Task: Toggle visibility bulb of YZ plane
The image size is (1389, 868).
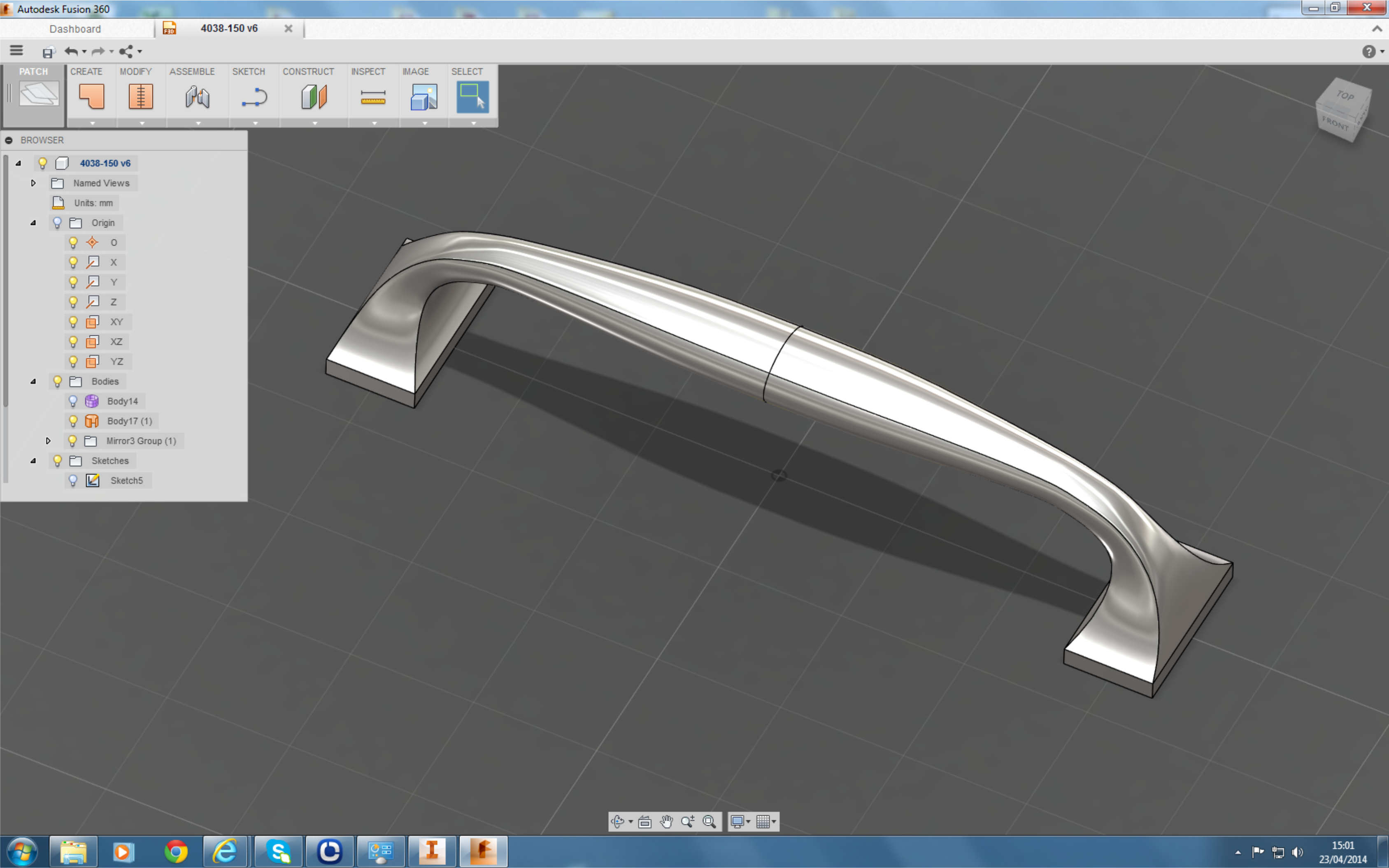Action: tap(73, 362)
